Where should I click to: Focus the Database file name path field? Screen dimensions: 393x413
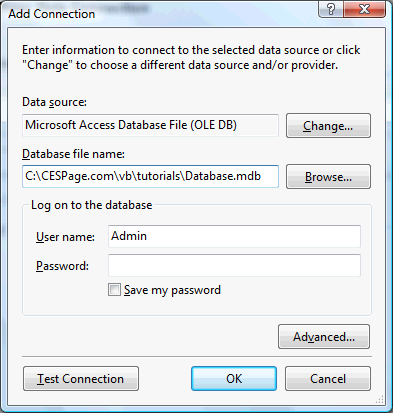[x=150, y=176]
